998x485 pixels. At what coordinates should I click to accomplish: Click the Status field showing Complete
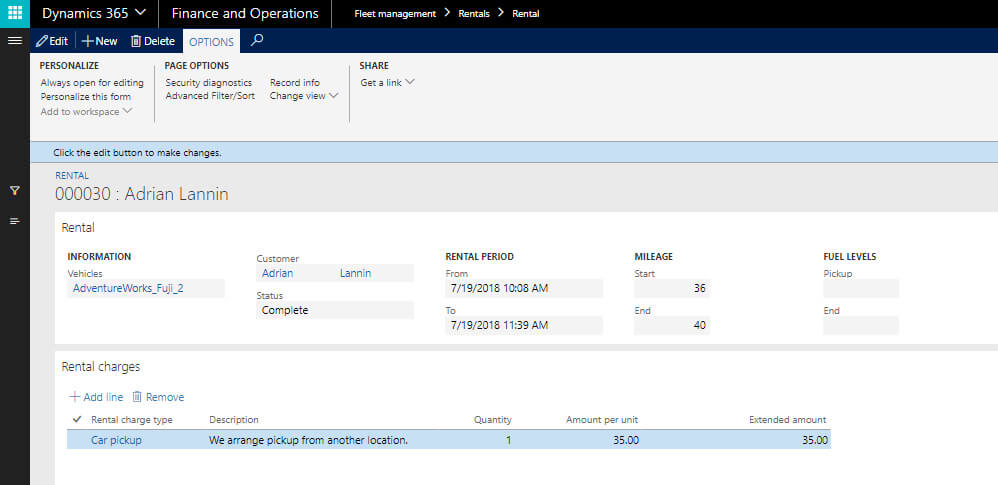pos(335,310)
